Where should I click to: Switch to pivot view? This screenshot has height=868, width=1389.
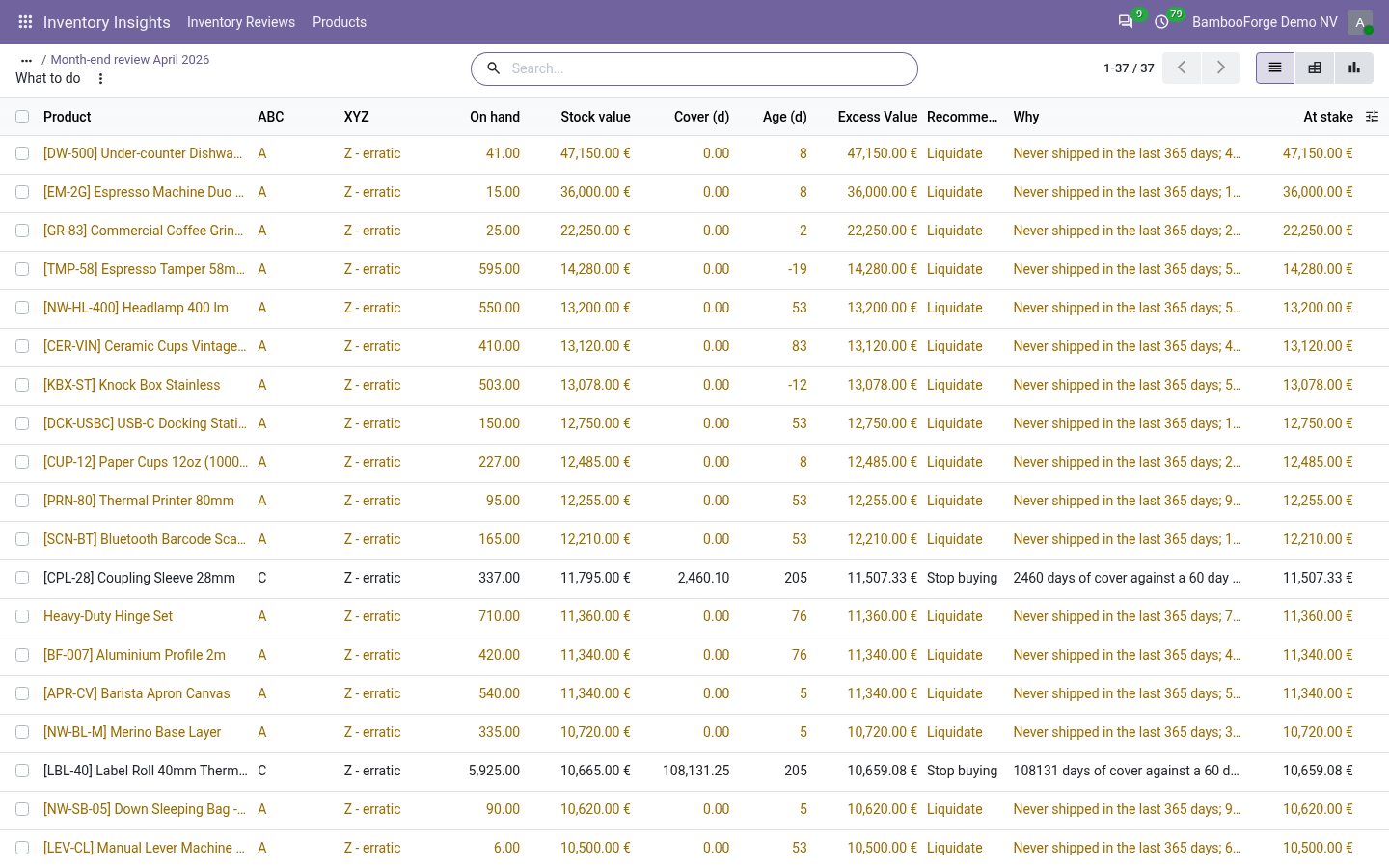(x=1315, y=68)
